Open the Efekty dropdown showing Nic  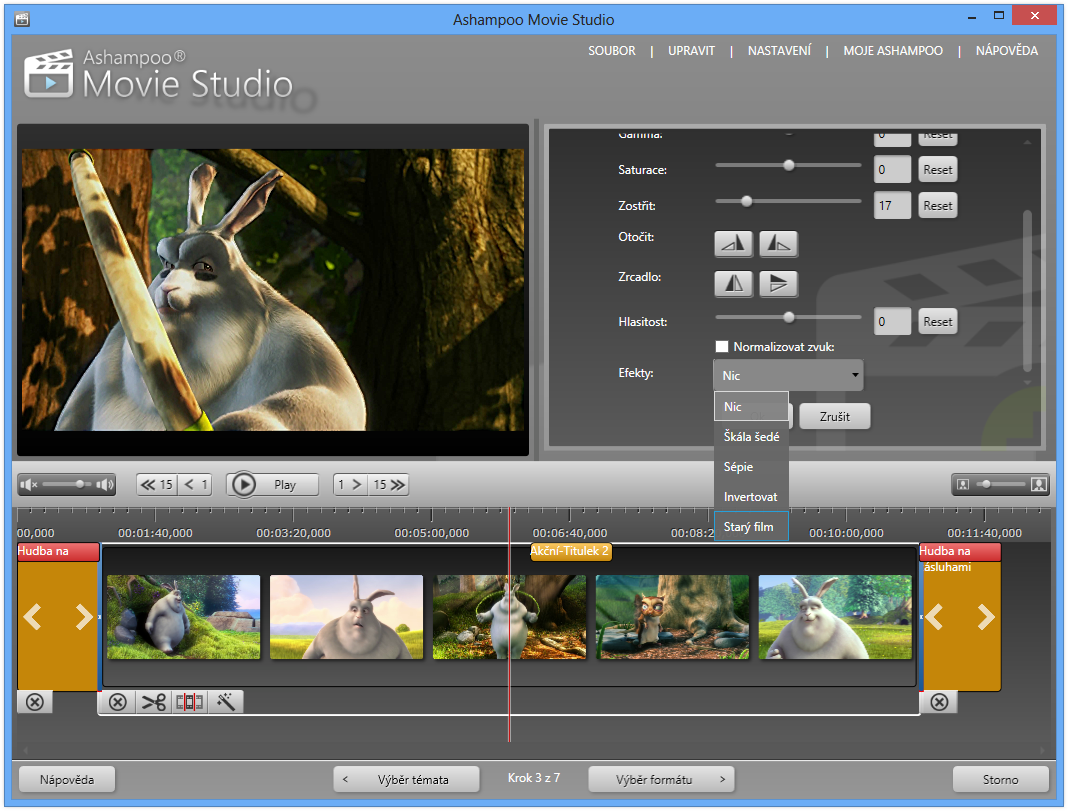(788, 375)
